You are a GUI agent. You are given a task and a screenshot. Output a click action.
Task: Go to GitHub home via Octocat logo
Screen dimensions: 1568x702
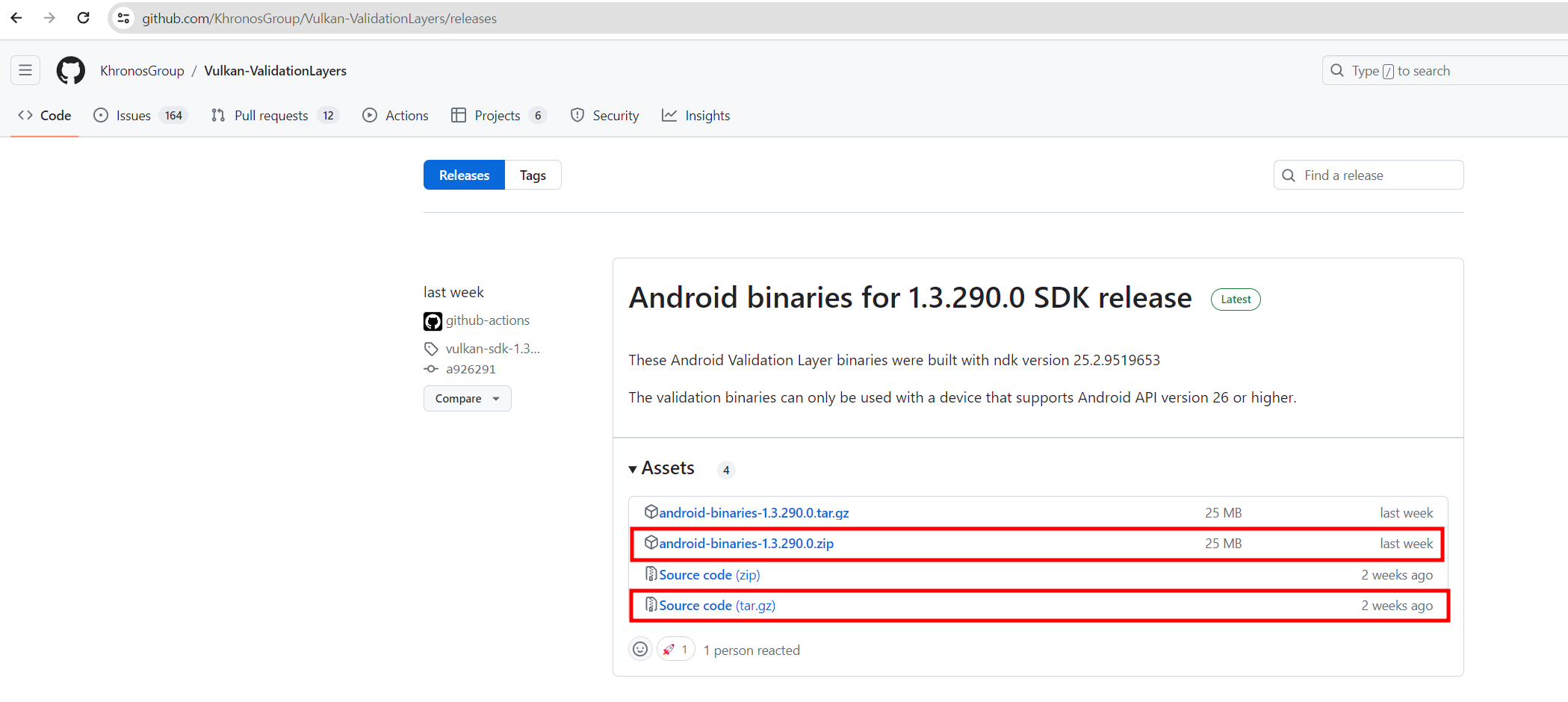(71, 71)
